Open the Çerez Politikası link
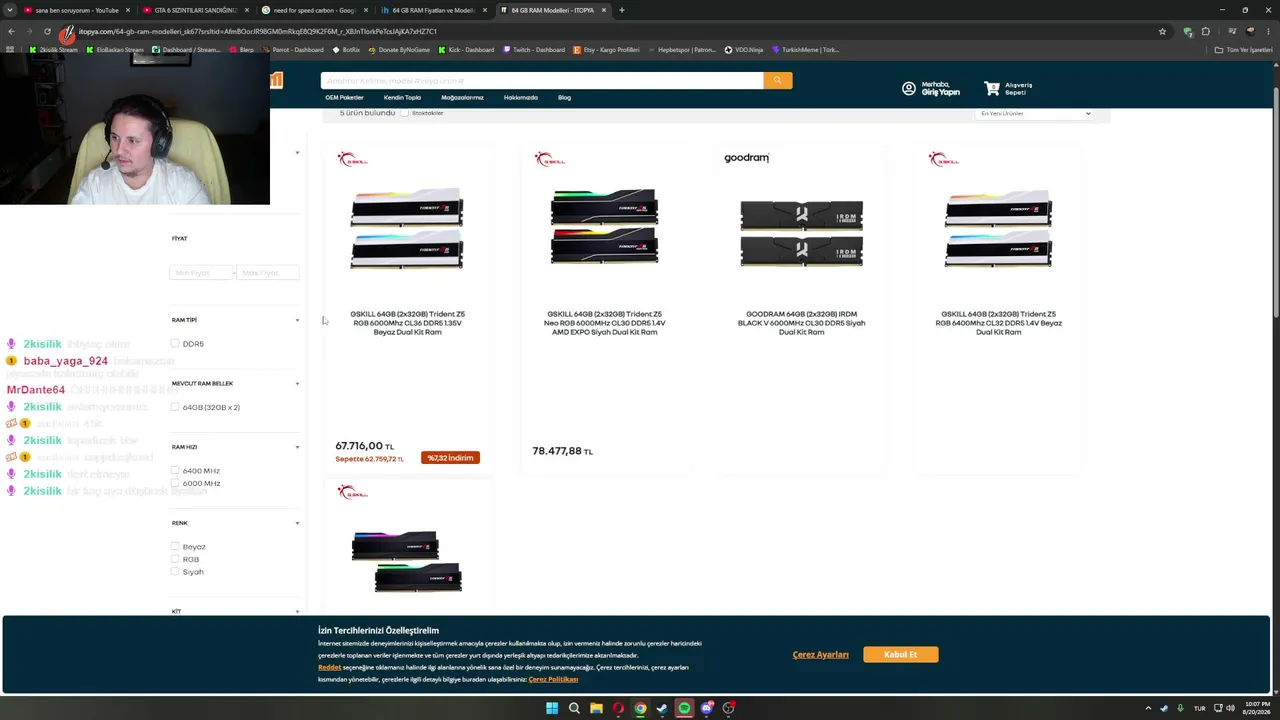 (x=553, y=679)
